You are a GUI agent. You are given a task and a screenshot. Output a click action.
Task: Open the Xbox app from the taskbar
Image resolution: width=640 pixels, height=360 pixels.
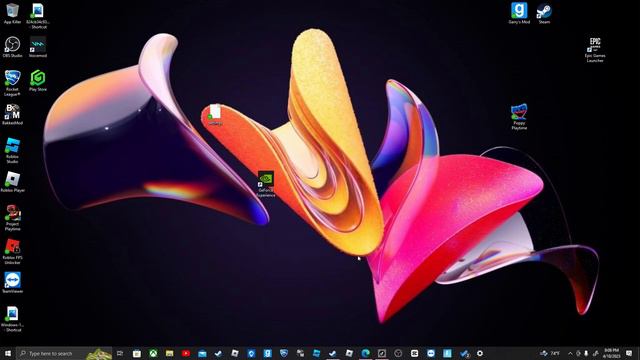153,353
